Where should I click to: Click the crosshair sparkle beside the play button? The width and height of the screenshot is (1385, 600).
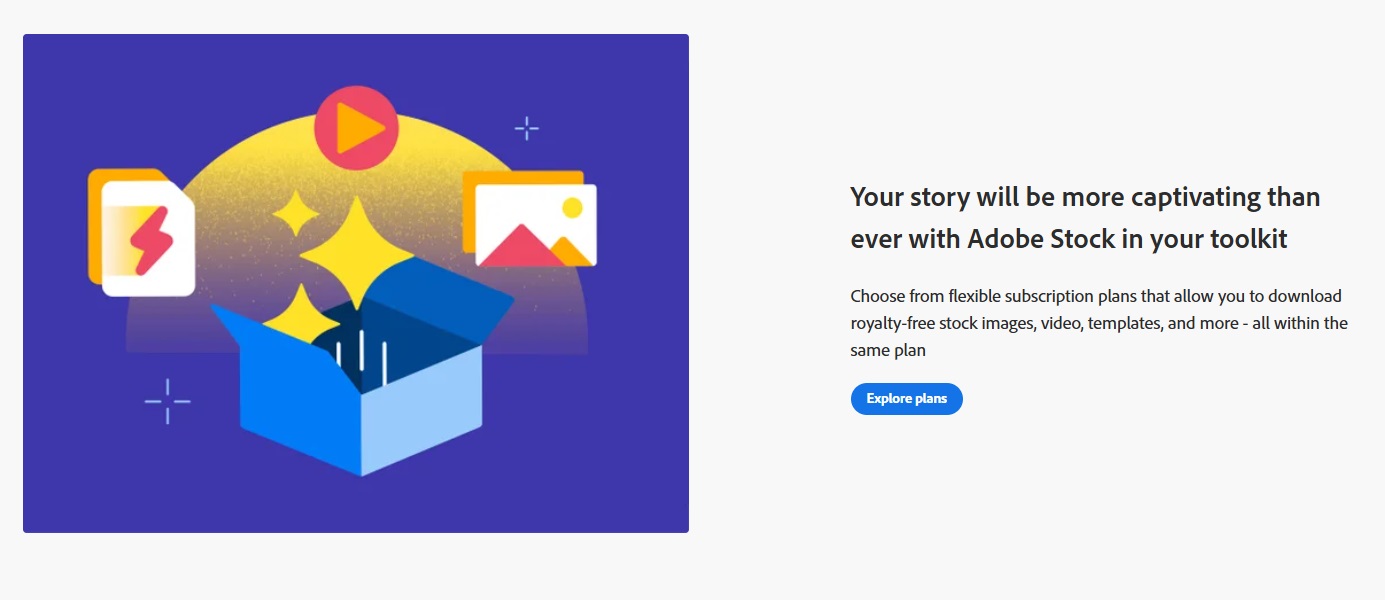pos(526,128)
